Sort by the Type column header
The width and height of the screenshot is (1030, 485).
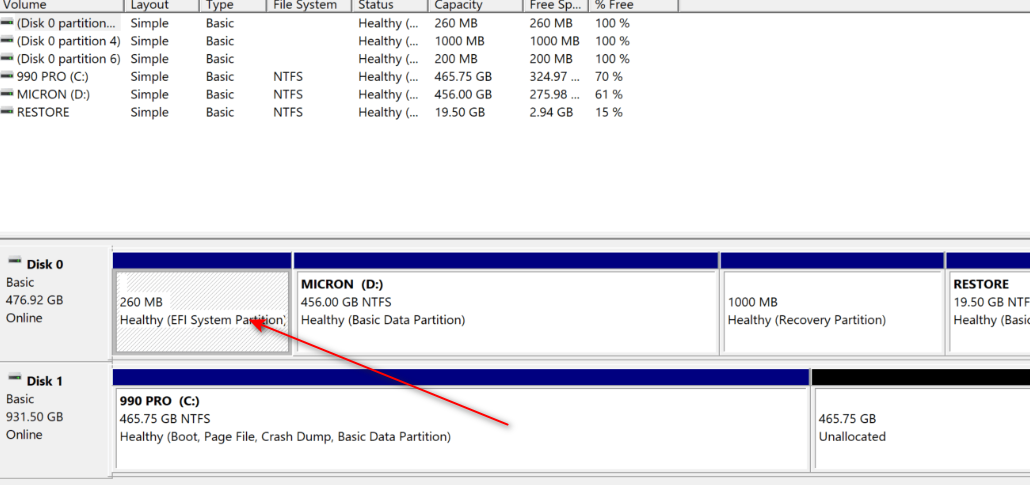coord(233,5)
